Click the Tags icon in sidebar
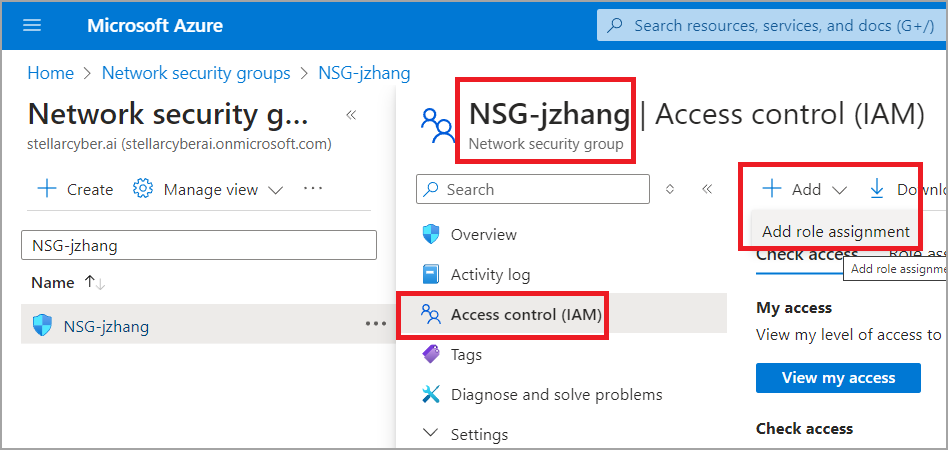 click(431, 354)
